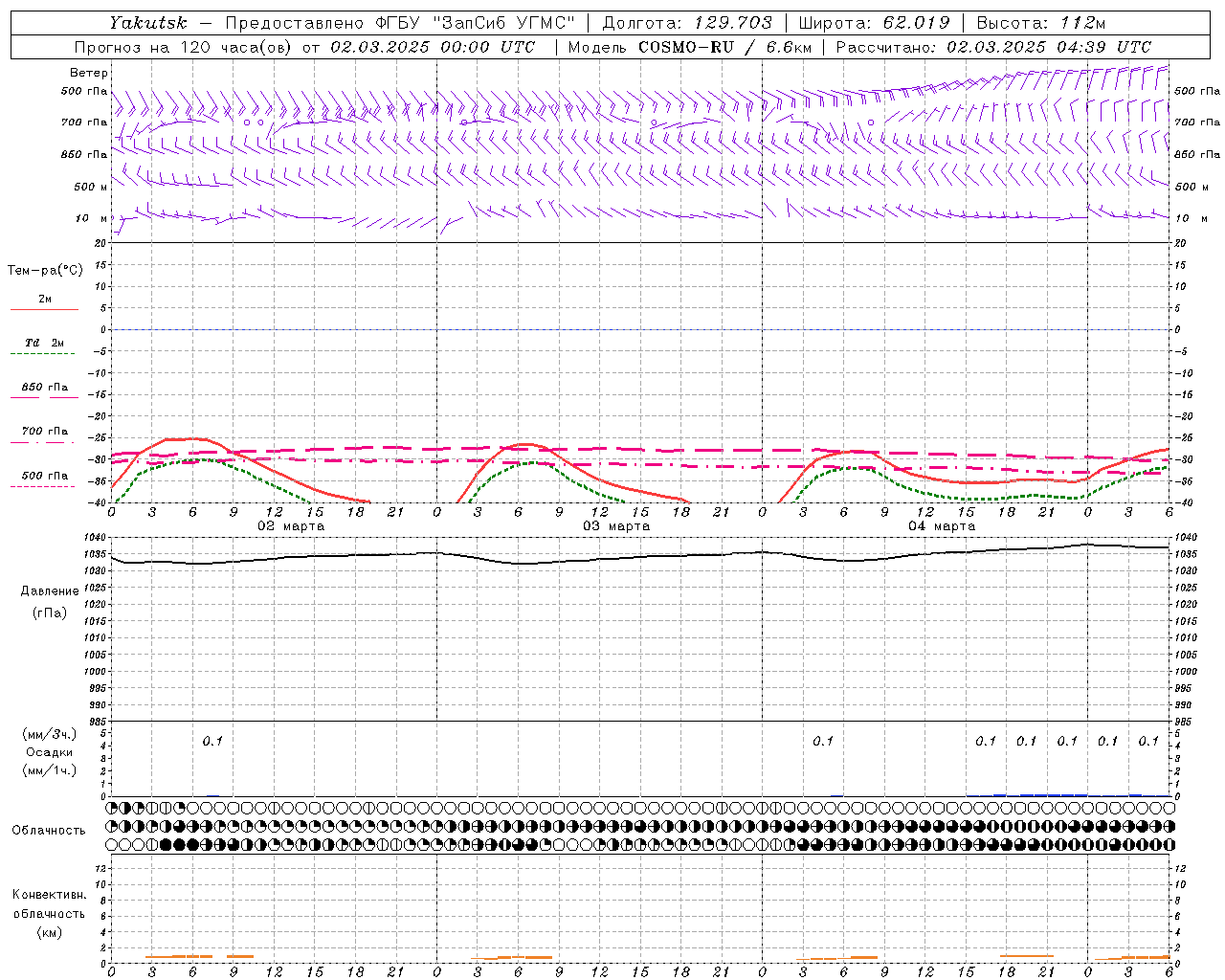
Task: Click the '500 м' wind level label beside Ветер
Action: click(90, 187)
